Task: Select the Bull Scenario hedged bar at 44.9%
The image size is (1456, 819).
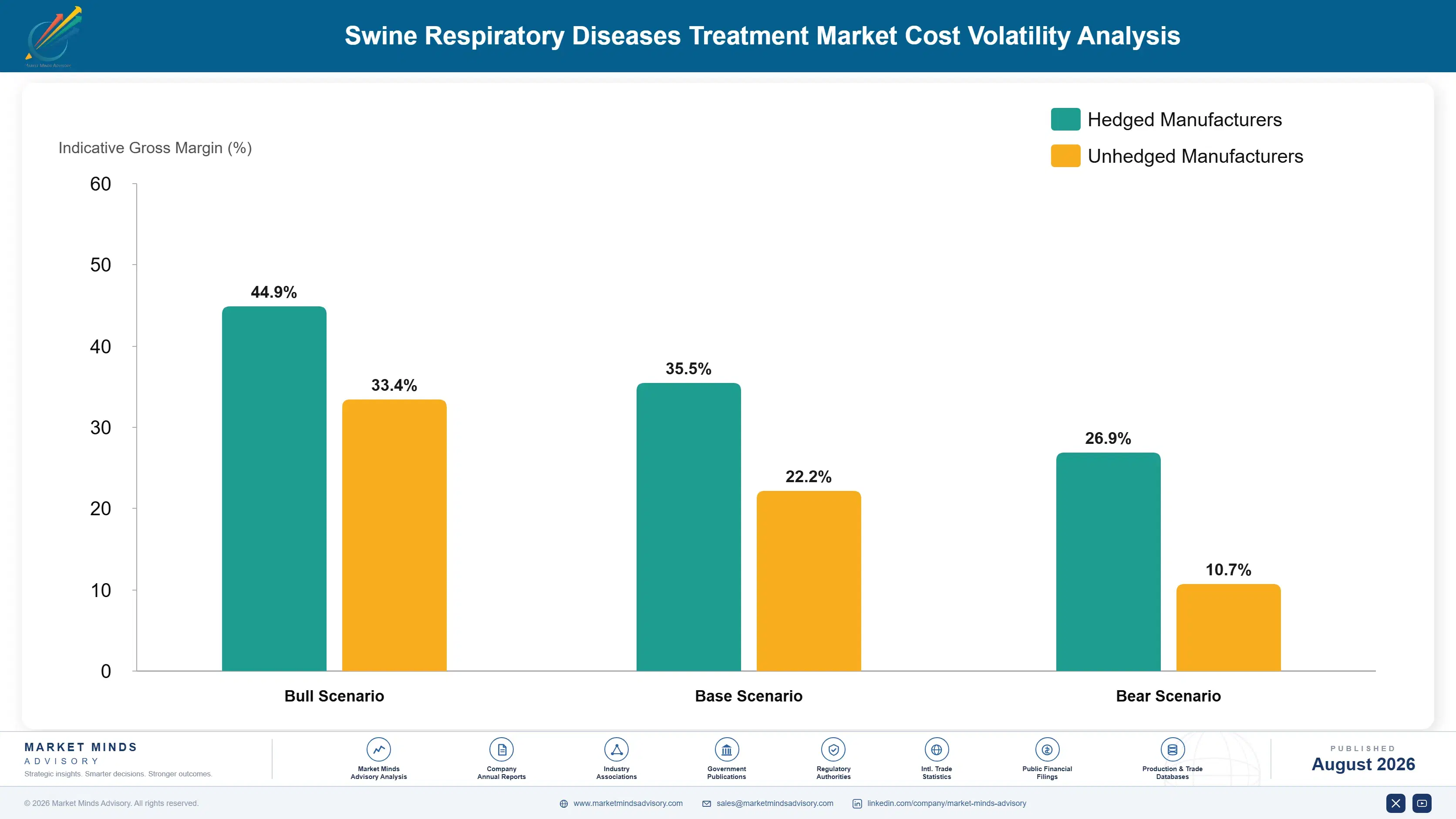Action: point(274,489)
